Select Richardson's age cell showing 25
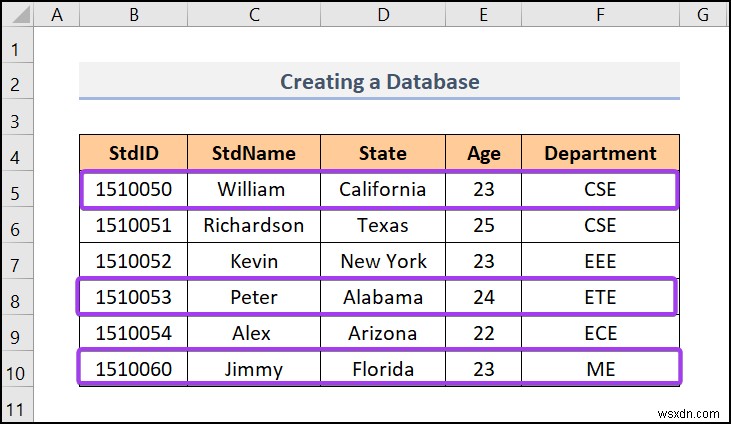Screen dimensions: 731x424 click(x=484, y=225)
